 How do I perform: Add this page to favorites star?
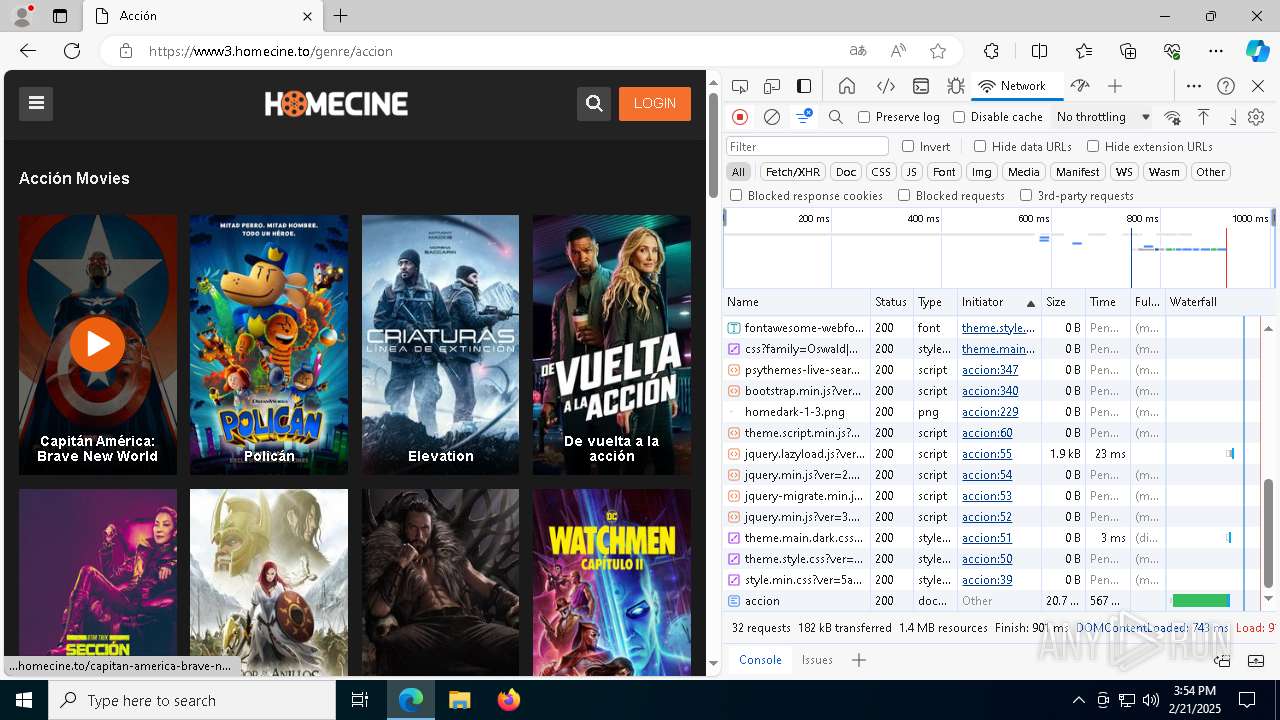click(x=938, y=51)
